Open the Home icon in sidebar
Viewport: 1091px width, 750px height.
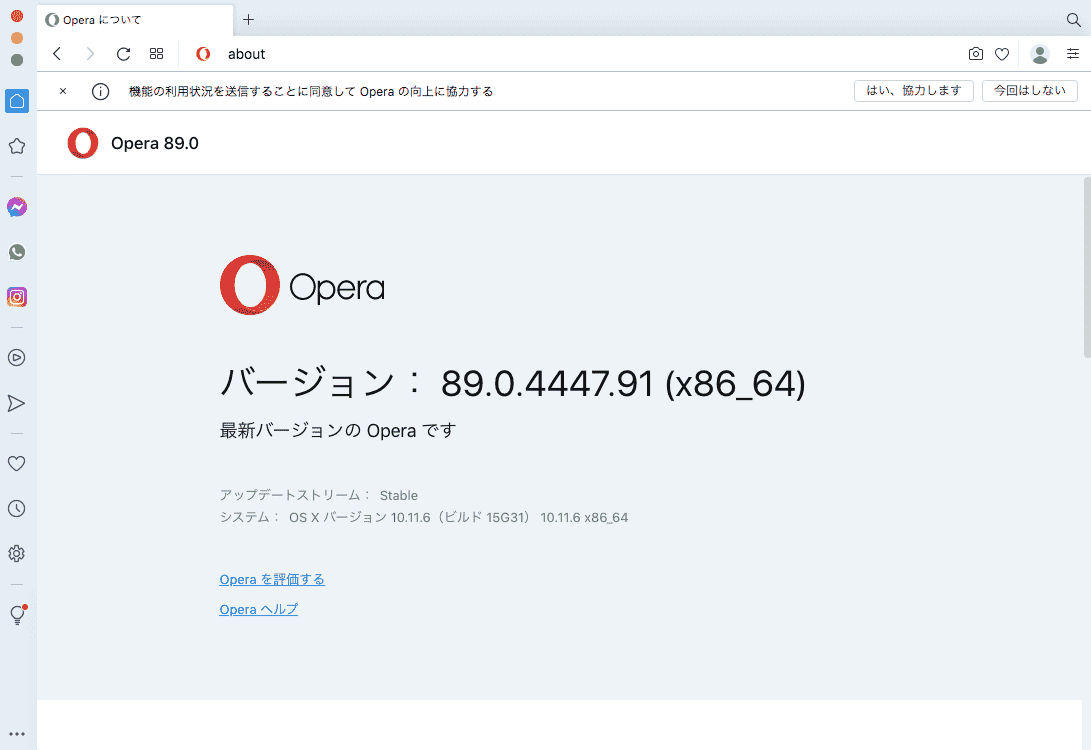tap(17, 101)
